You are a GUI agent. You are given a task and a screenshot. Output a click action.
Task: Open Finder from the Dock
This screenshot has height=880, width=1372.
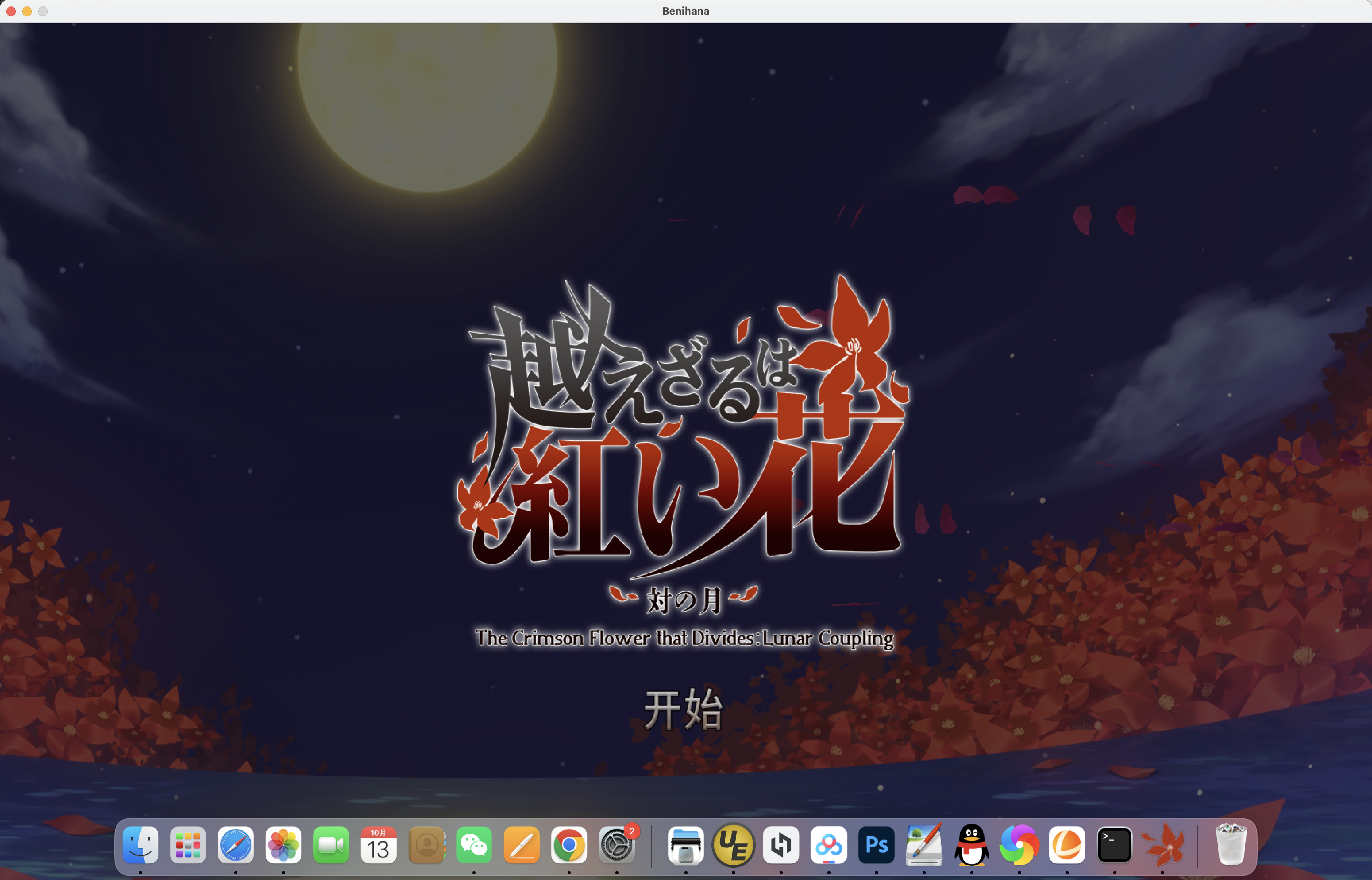pyautogui.click(x=141, y=845)
